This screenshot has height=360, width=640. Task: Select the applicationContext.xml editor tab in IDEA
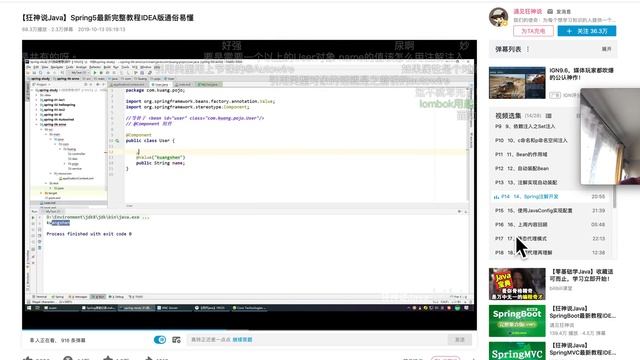[x=129, y=84]
